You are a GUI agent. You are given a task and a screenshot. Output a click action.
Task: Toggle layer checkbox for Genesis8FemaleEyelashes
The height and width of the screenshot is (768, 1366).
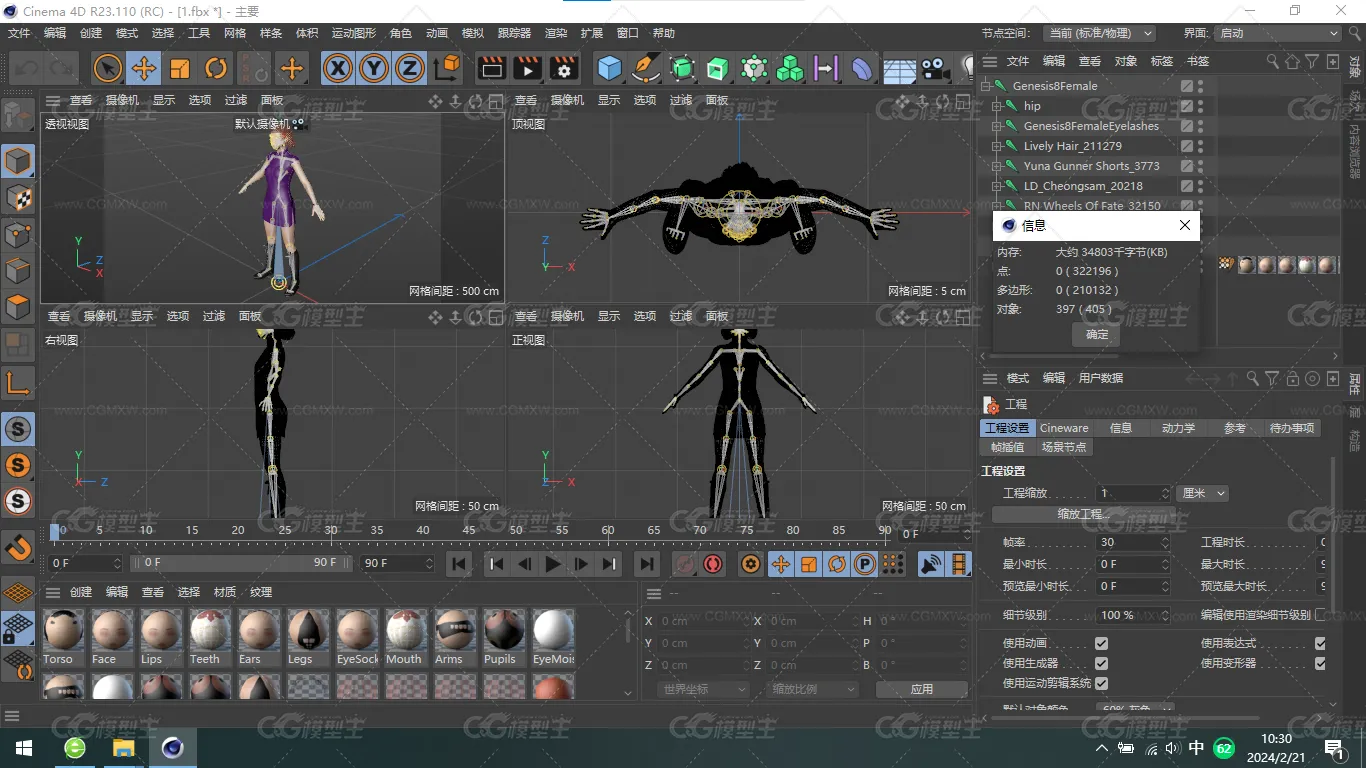[x=1187, y=126]
